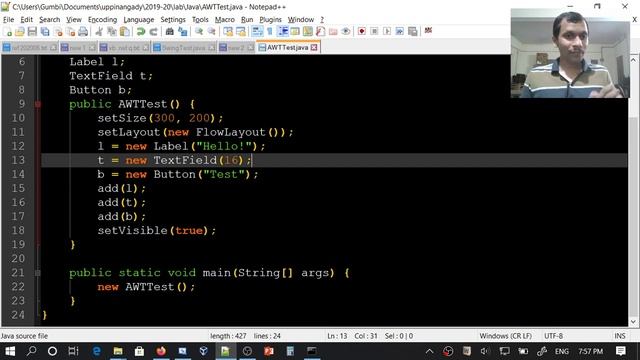640x360 pixels.
Task: Close the AWTTest.java tab
Action: [314, 48]
